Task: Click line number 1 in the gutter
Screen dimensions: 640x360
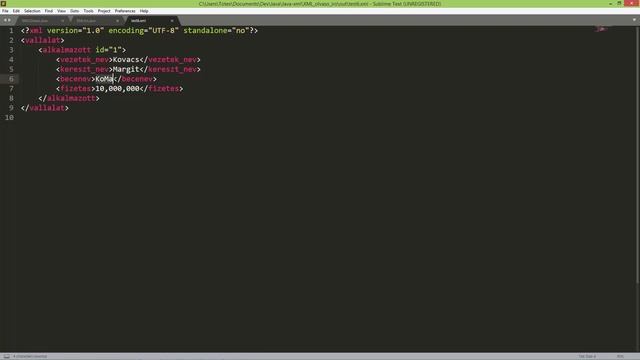Action: [11, 31]
